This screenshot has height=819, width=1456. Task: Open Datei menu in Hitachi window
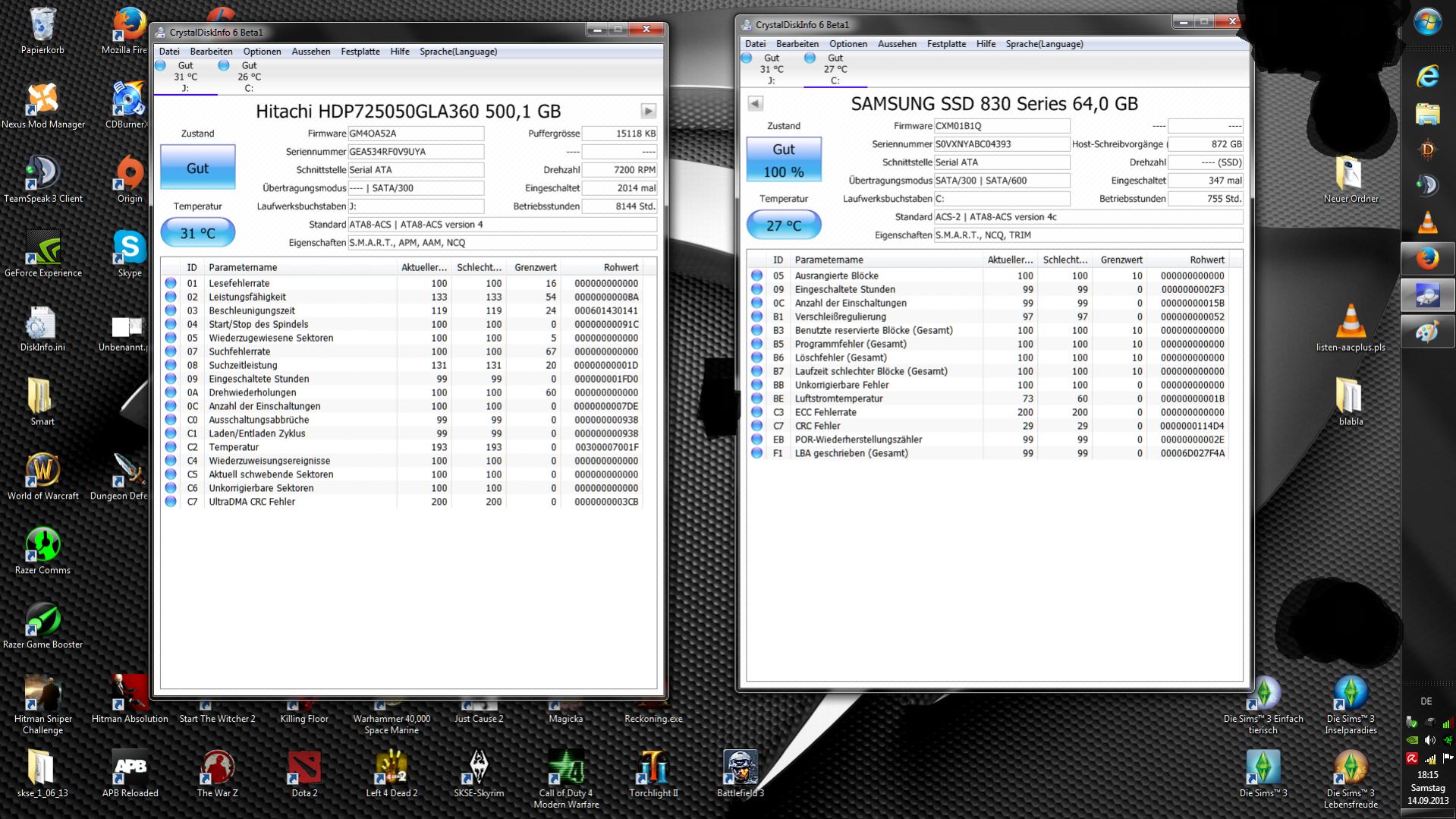(x=169, y=52)
